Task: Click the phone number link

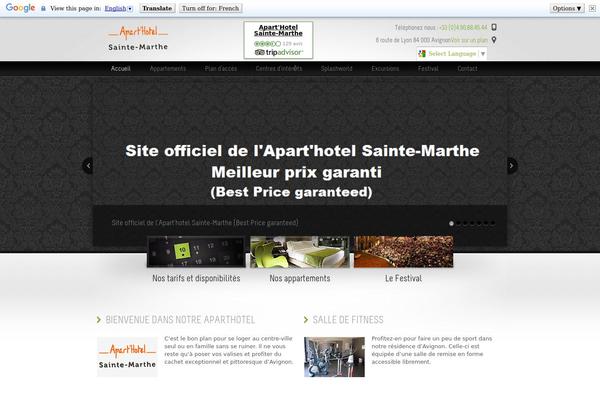Action: tap(463, 28)
